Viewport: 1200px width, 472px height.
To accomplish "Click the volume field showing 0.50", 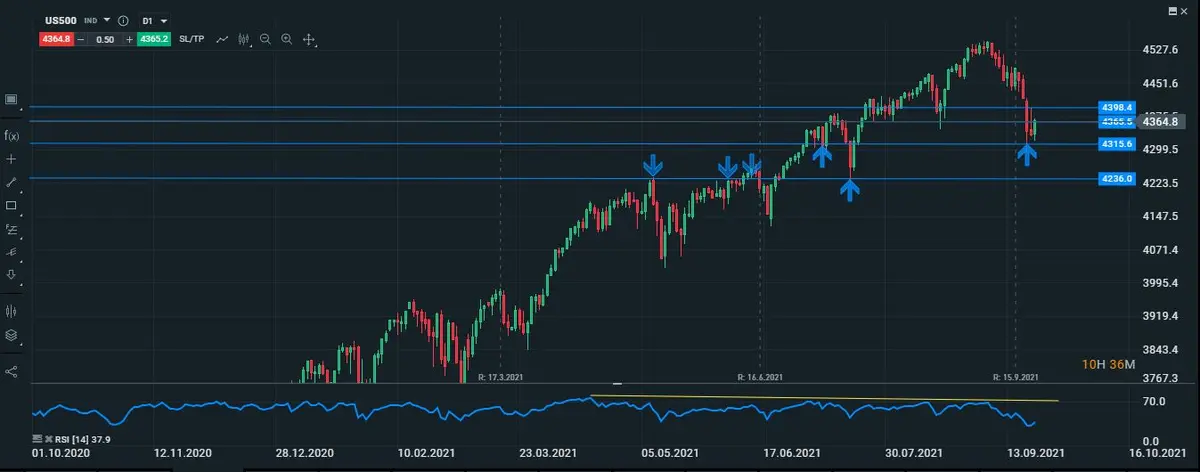I will click(x=104, y=39).
